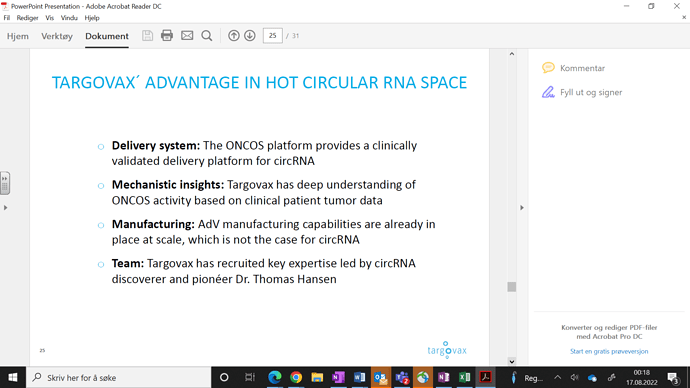Screen dimensions: 690x388
Task: Send file by email envelope icon
Action: 187,36
